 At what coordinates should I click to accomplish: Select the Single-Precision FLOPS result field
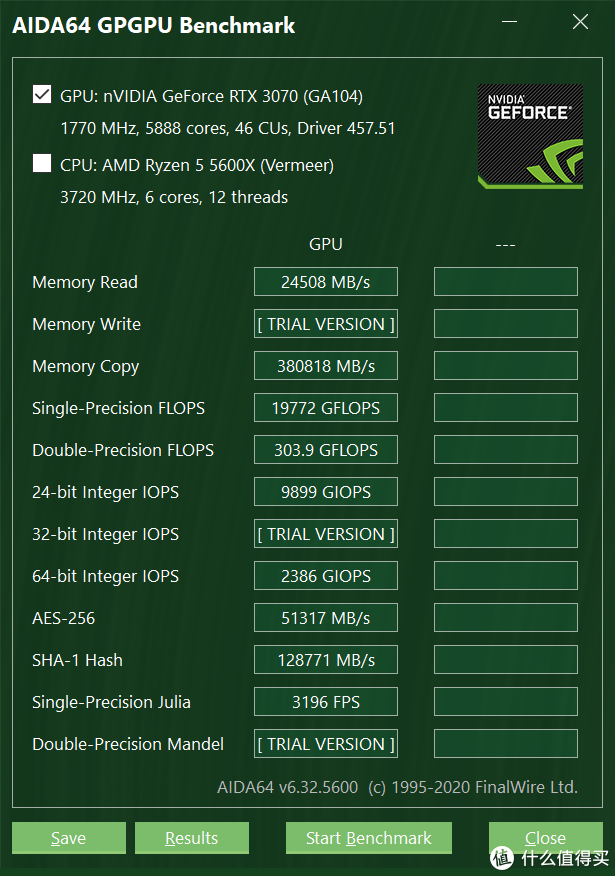pyautogui.click(x=325, y=407)
